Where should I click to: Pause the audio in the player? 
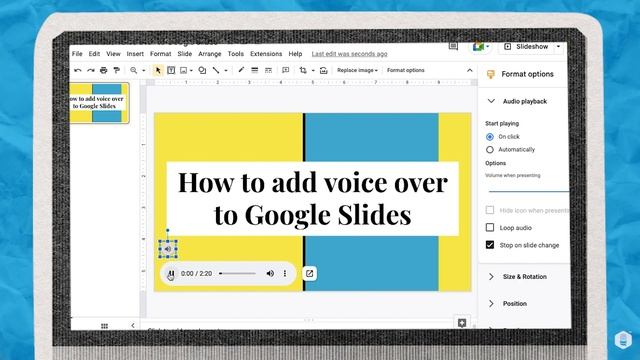(x=171, y=273)
